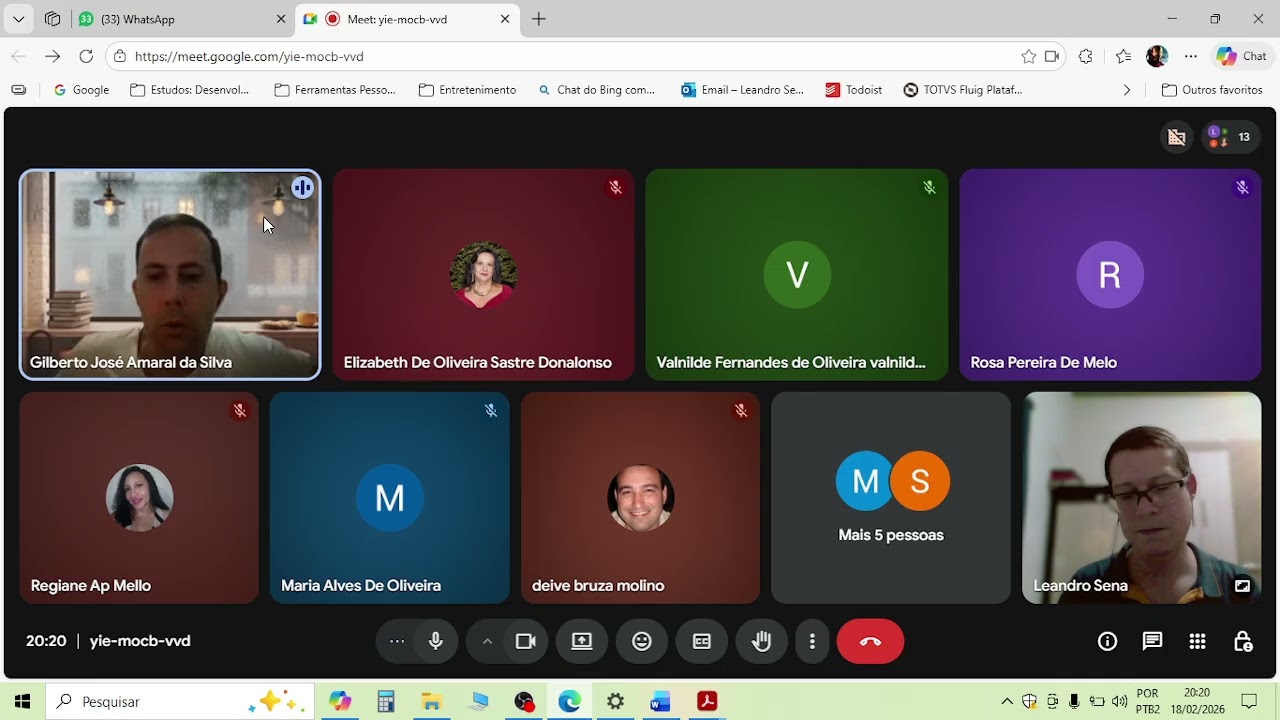This screenshot has width=1280, height=720.
Task: Toggle the microphone in Meet
Action: [436, 641]
